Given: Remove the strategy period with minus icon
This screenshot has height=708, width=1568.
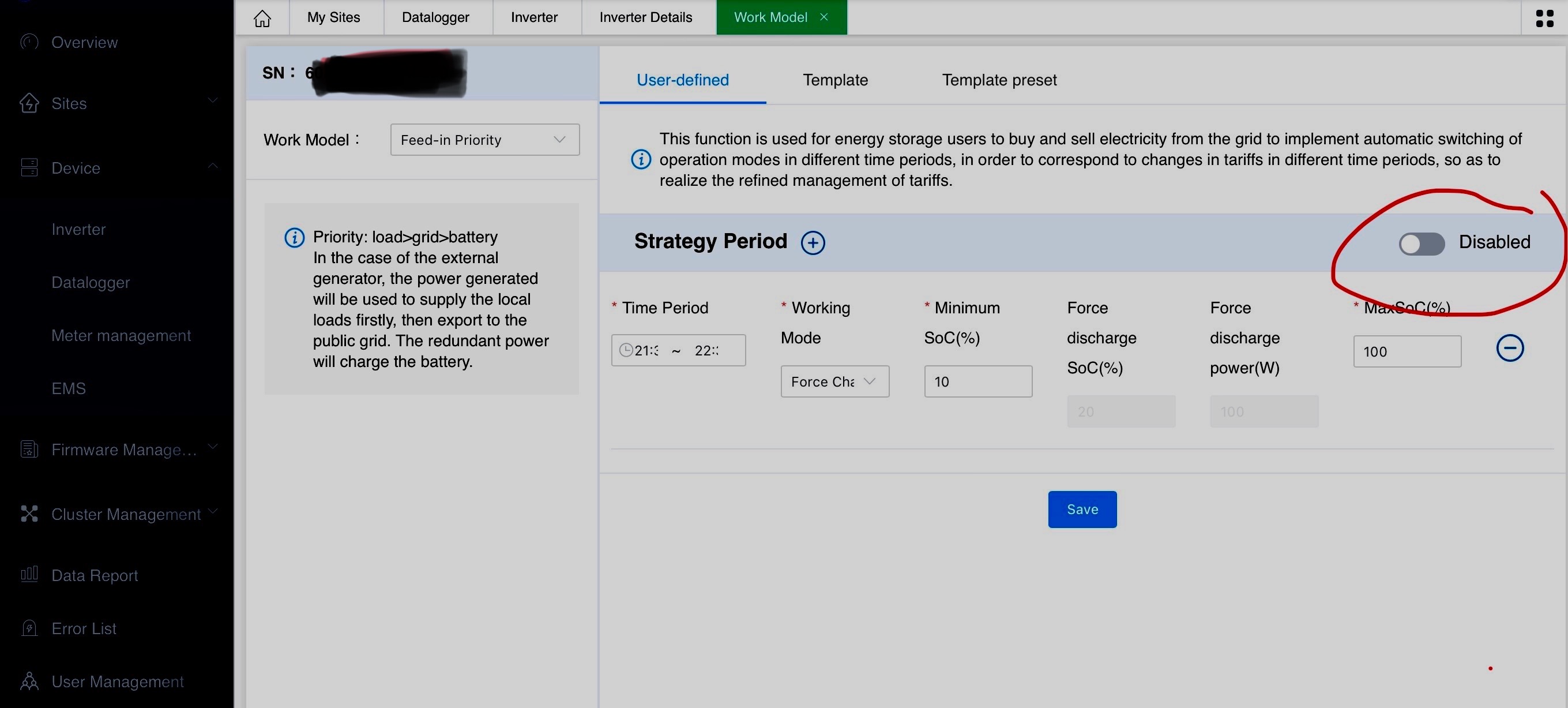Looking at the screenshot, I should (x=1509, y=349).
